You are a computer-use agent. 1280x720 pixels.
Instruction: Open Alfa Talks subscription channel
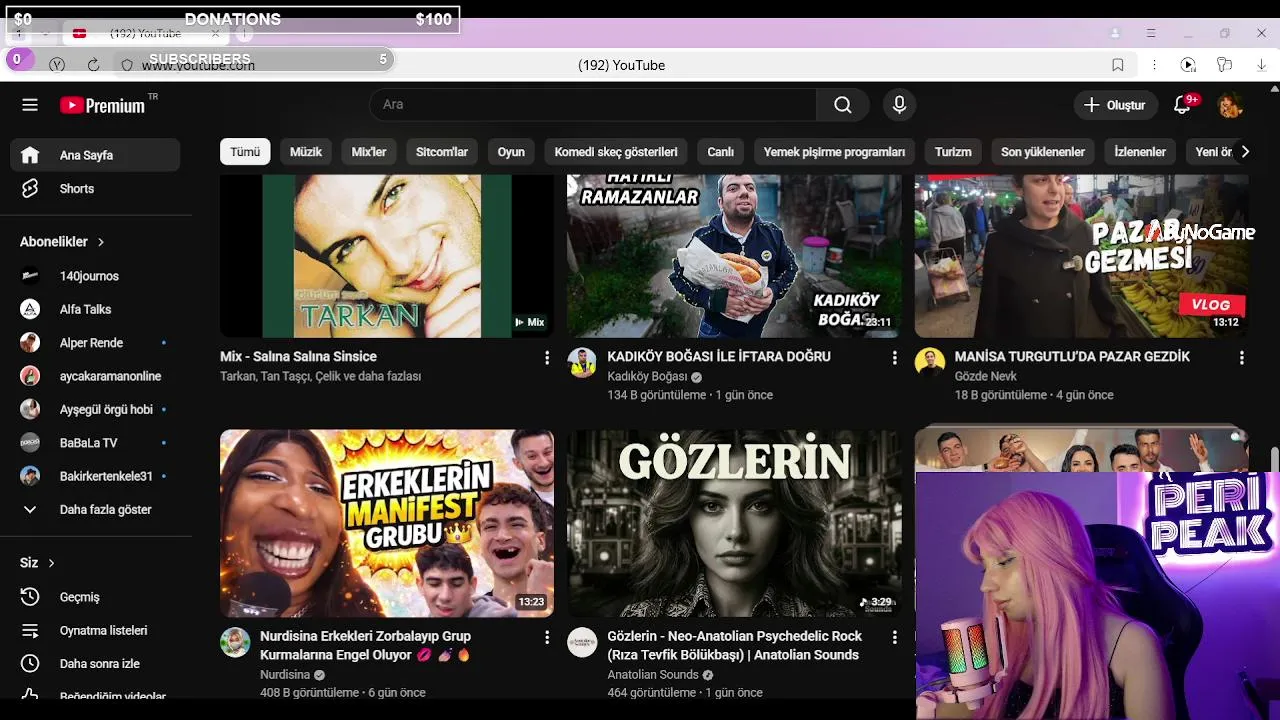point(95,310)
